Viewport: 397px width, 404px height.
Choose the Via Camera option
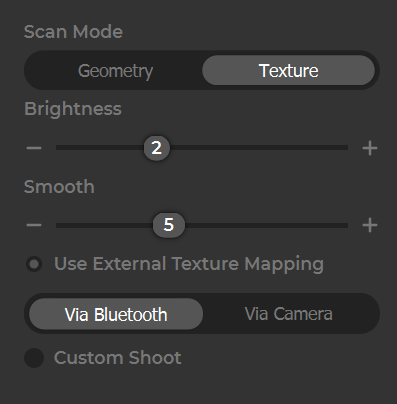point(289,314)
